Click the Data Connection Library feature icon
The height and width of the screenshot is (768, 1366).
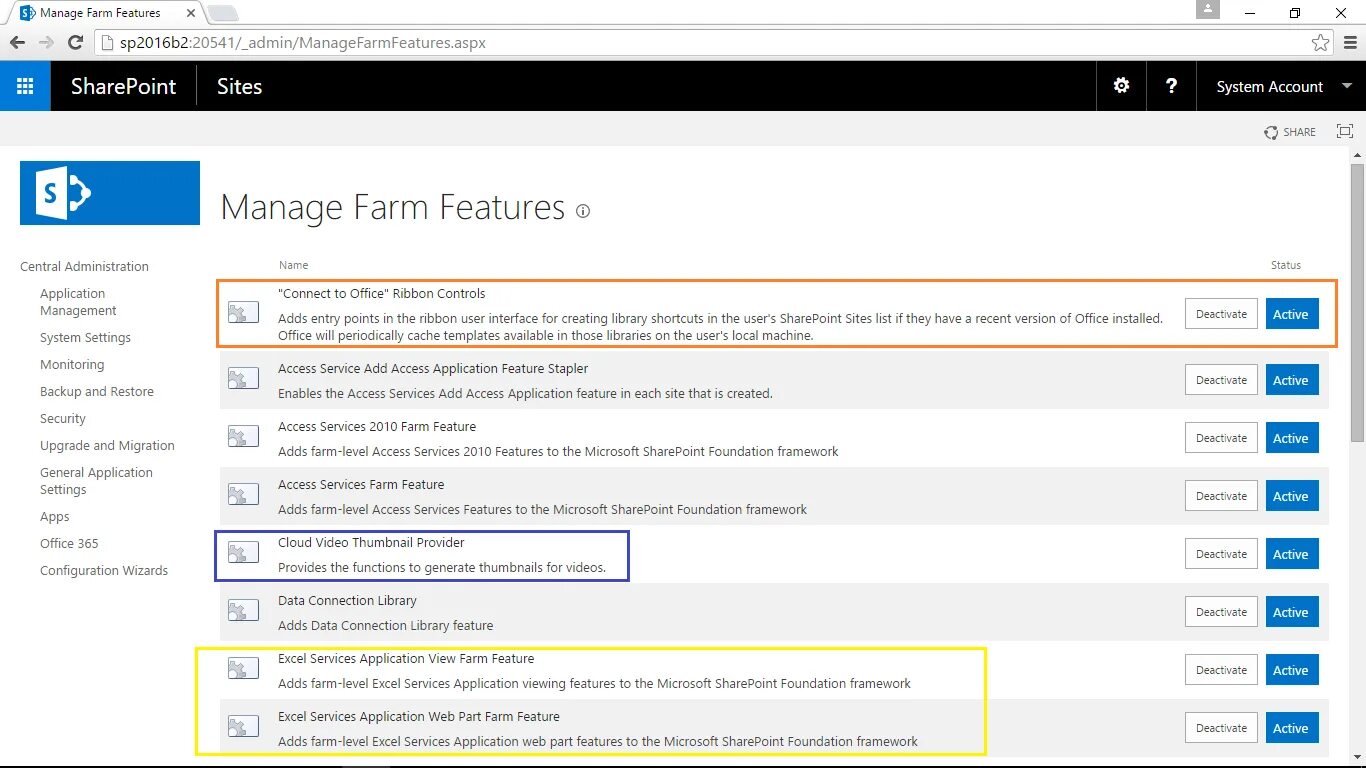tap(243, 611)
